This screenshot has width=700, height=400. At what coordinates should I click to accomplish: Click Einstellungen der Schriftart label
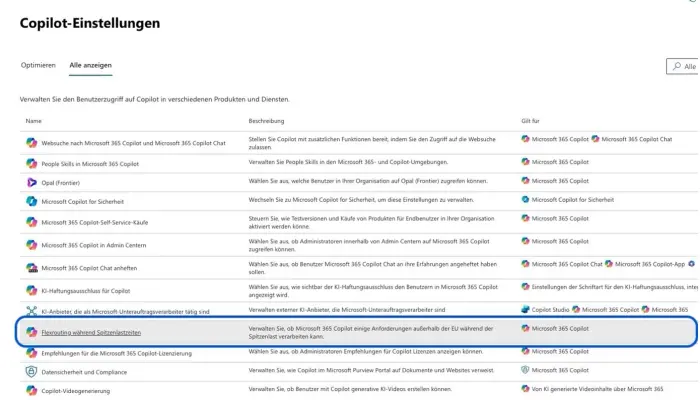[x=615, y=287]
